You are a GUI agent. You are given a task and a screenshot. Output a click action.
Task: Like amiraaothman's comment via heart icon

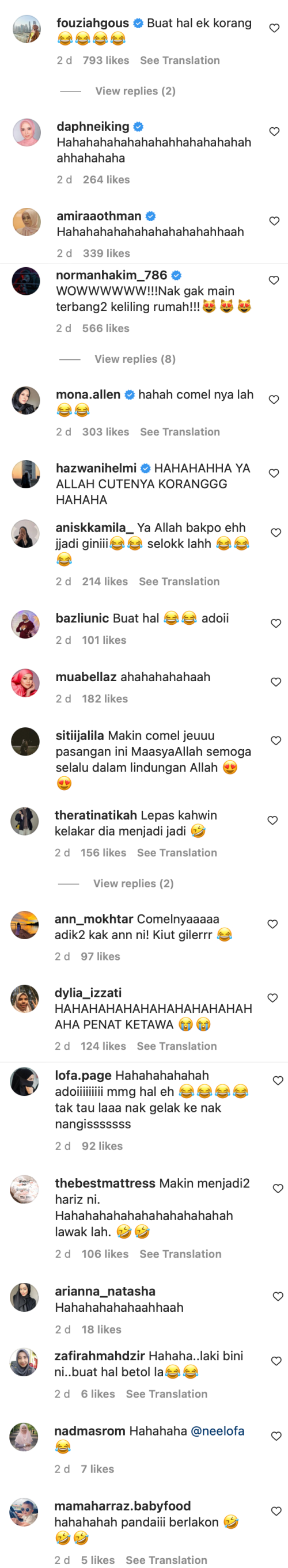click(x=274, y=221)
